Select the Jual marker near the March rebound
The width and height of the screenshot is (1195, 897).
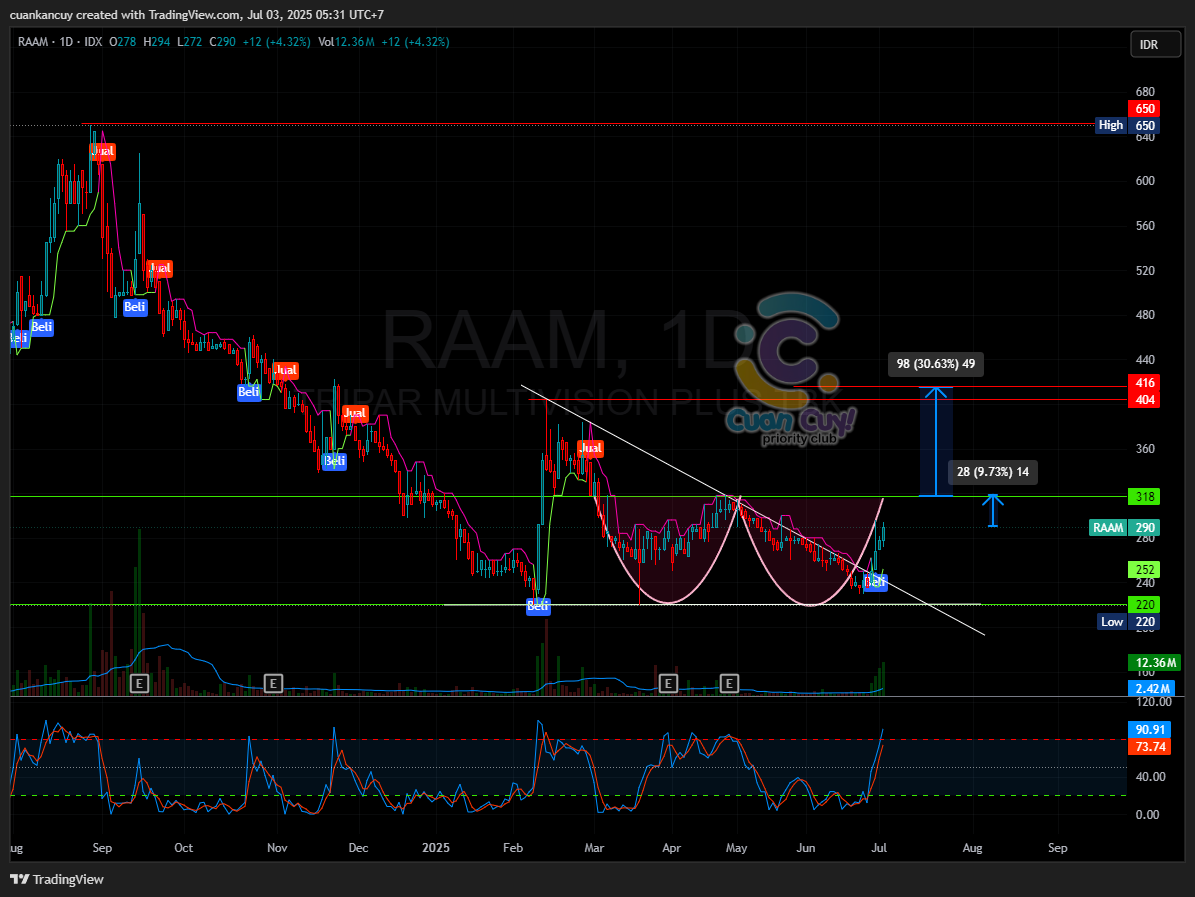coord(590,448)
